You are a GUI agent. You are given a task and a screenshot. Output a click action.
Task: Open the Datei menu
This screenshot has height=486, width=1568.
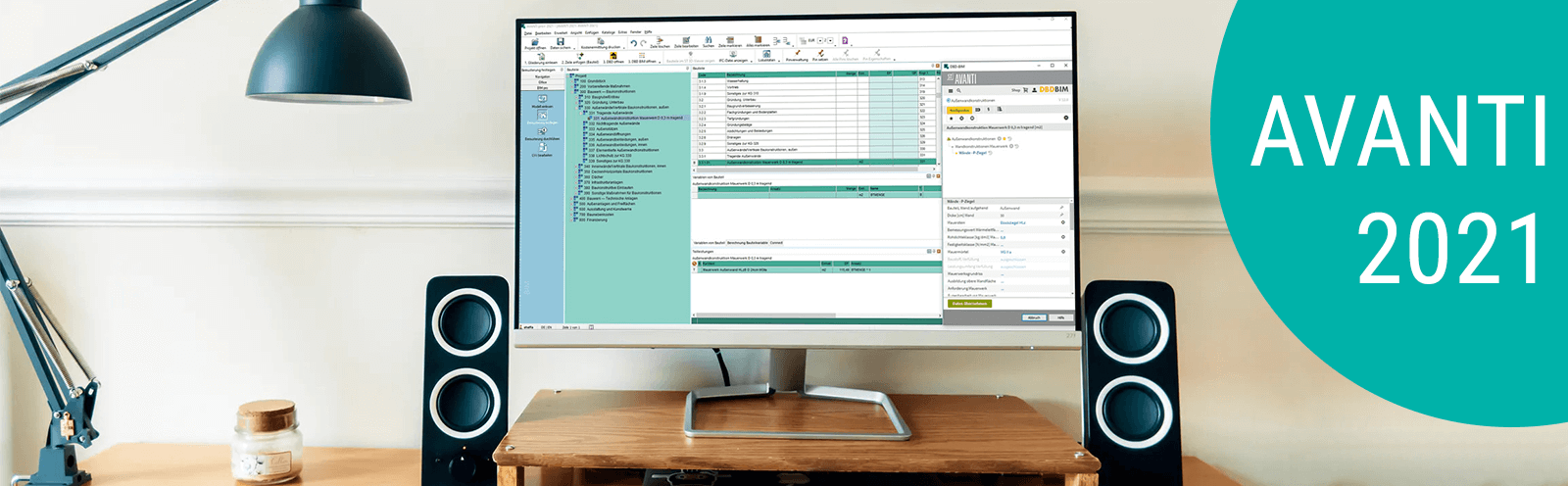[527, 32]
